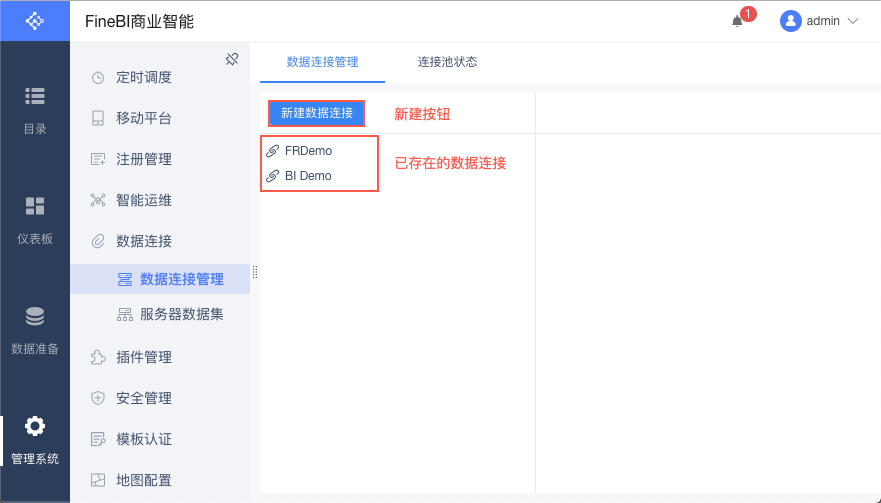Open the FRDemo data connection
This screenshot has height=503, width=881.
tap(308, 151)
